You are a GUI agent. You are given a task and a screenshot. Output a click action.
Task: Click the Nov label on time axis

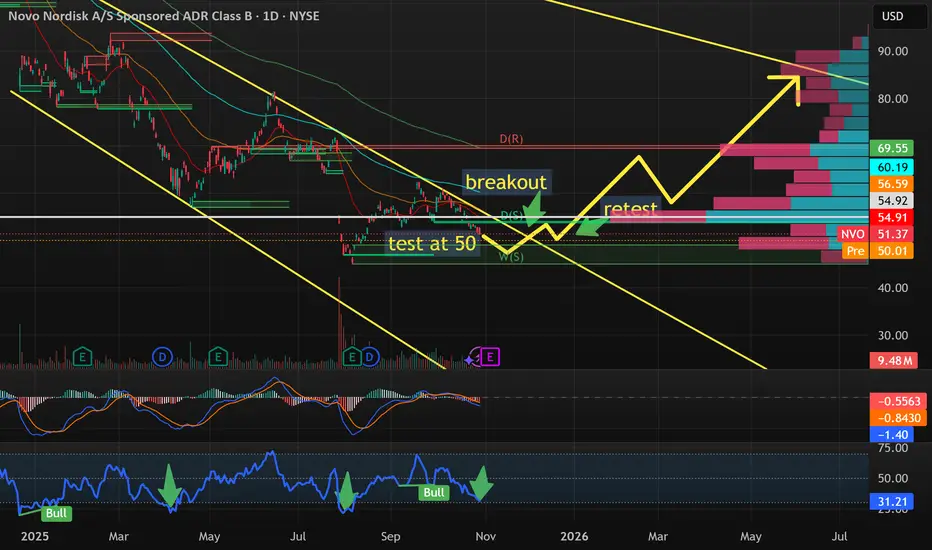486,536
